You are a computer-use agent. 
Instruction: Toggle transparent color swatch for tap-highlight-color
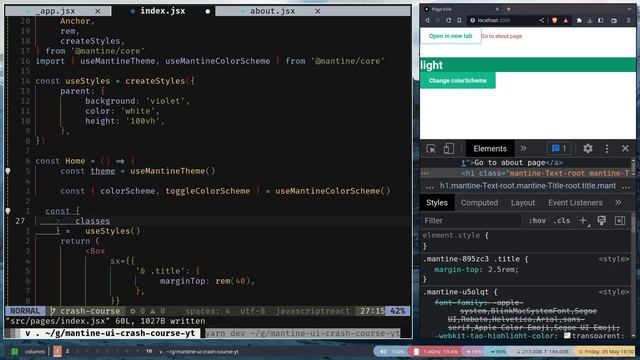[567, 336]
